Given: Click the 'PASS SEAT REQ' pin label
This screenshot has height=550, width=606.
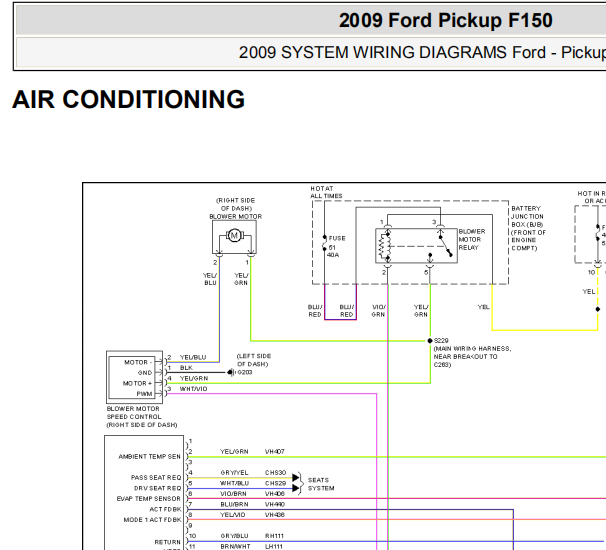Looking at the screenshot, I should (x=156, y=478).
